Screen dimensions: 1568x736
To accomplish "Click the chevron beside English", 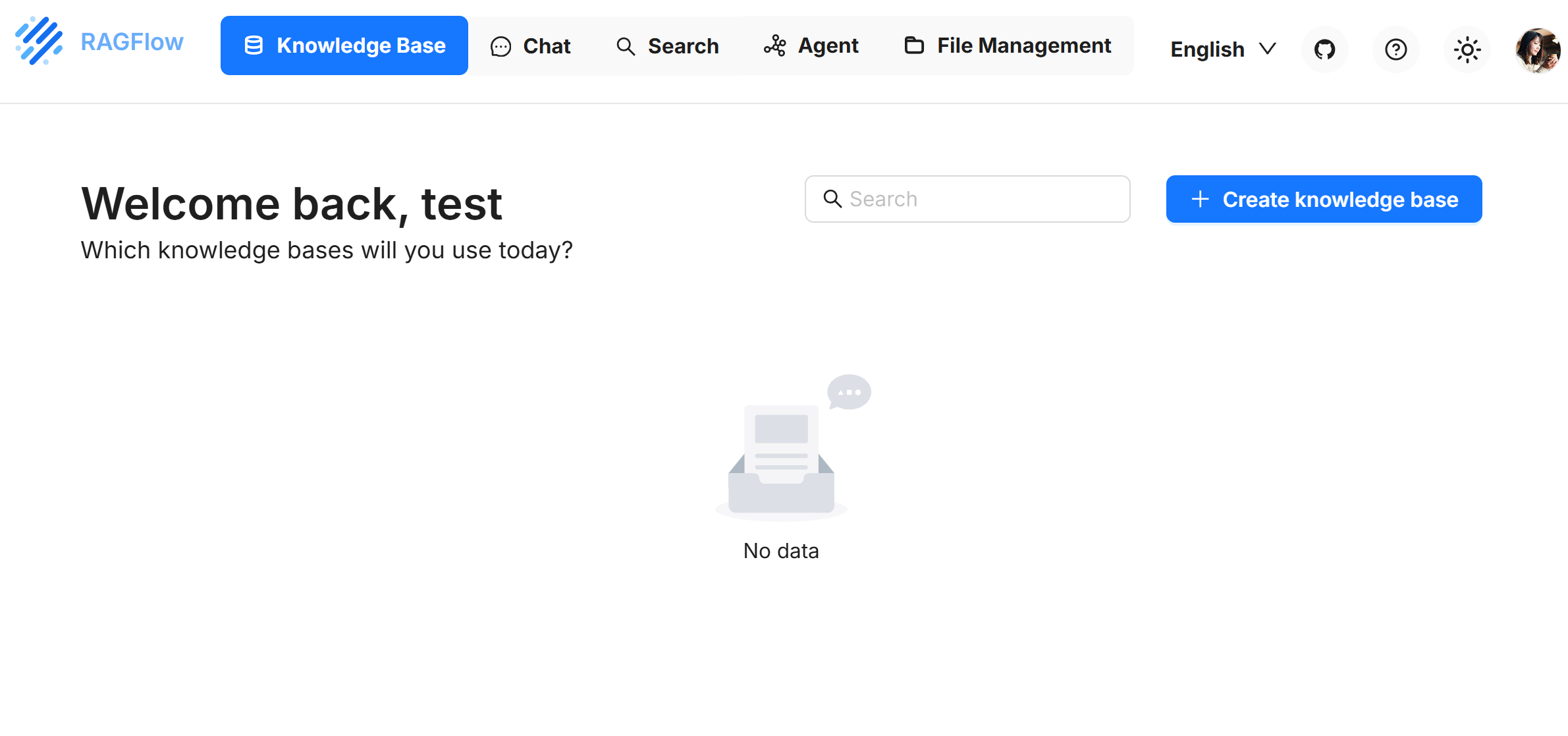I will pos(1267,49).
